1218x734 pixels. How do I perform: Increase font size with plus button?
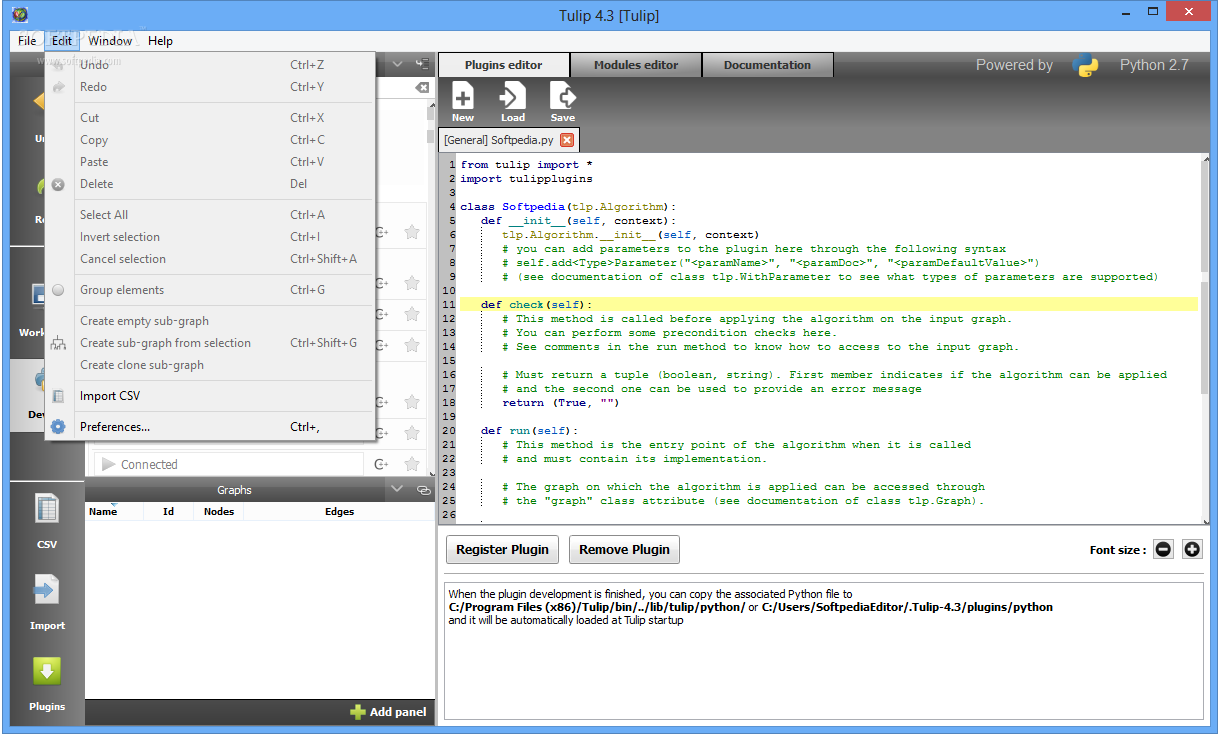(1192, 549)
